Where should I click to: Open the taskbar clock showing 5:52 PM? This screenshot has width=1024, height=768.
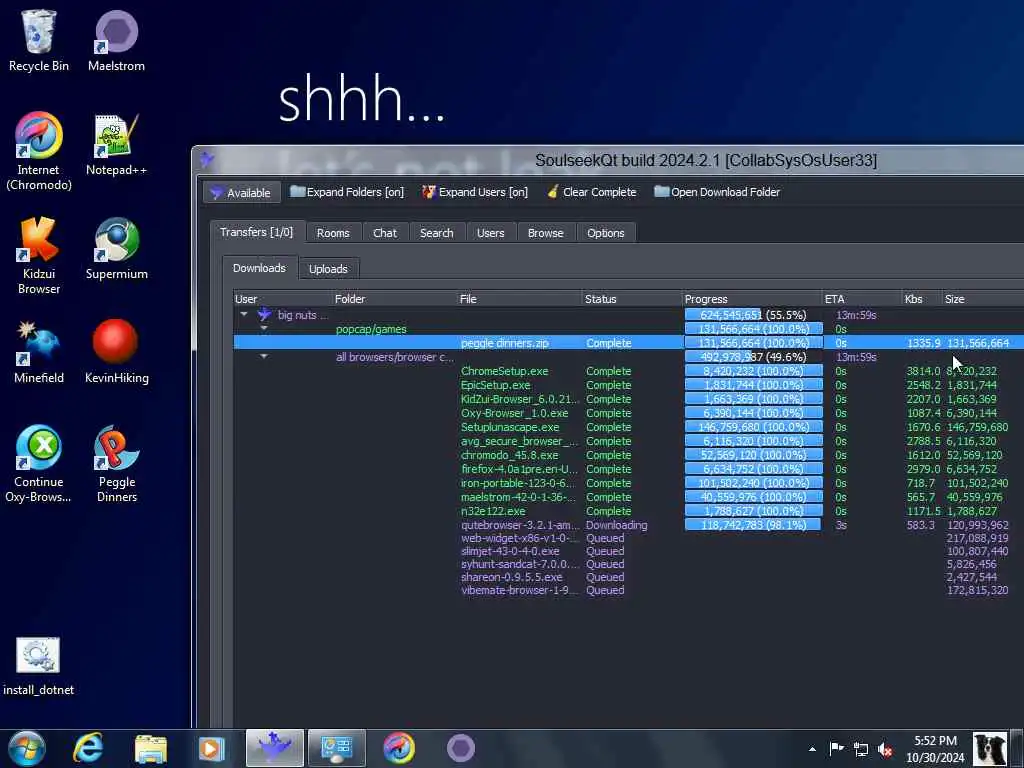point(935,749)
